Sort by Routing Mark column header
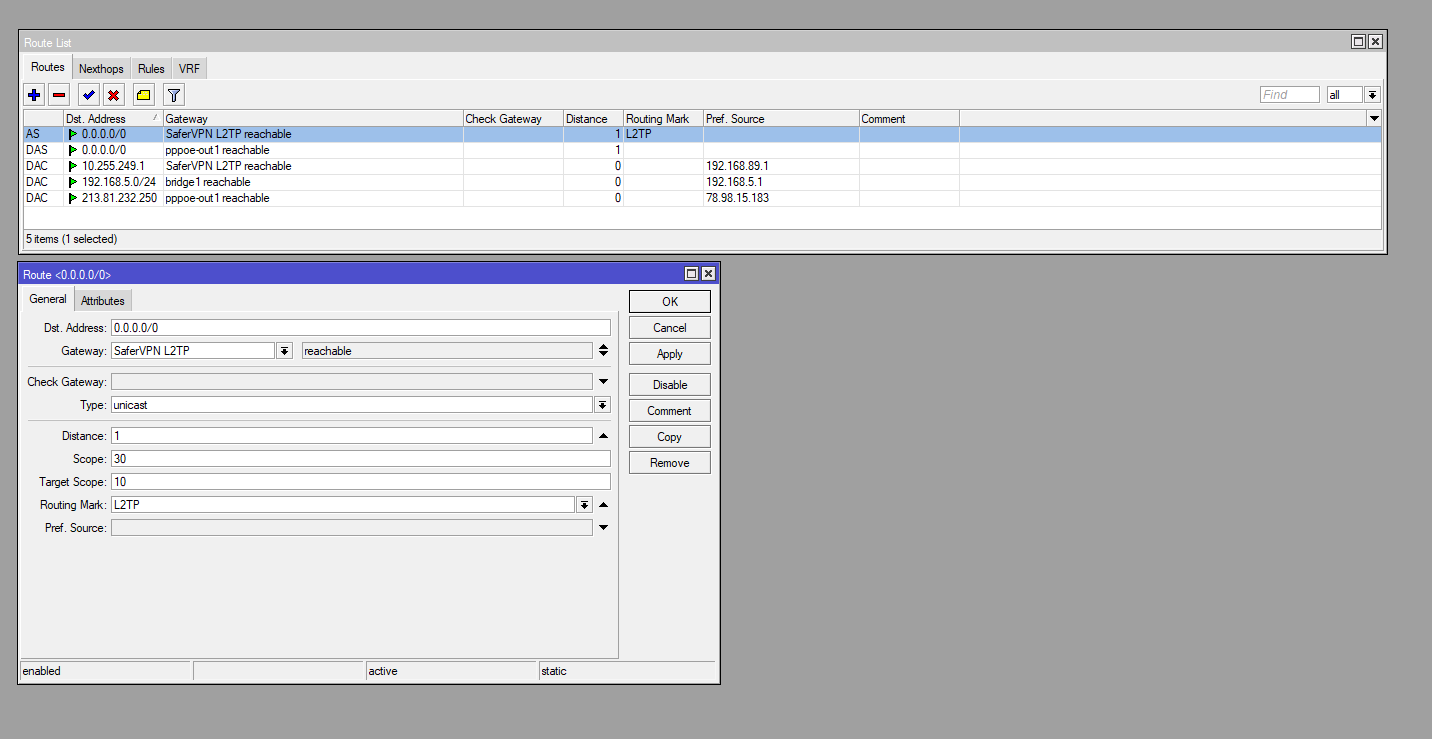Image resolution: width=1432 pixels, height=739 pixels. click(663, 118)
